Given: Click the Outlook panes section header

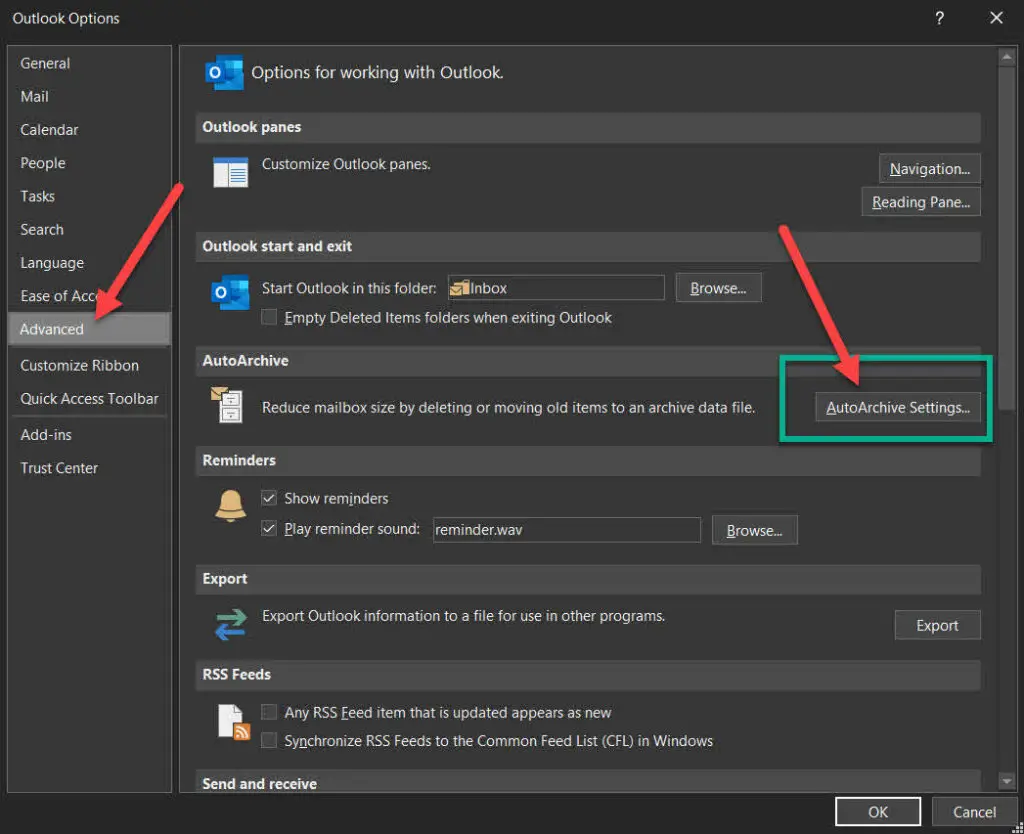Looking at the screenshot, I should point(588,127).
